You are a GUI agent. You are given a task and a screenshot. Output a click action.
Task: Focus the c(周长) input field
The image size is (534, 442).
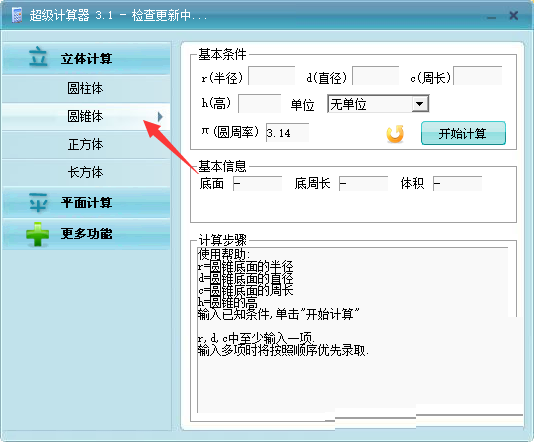(478, 76)
